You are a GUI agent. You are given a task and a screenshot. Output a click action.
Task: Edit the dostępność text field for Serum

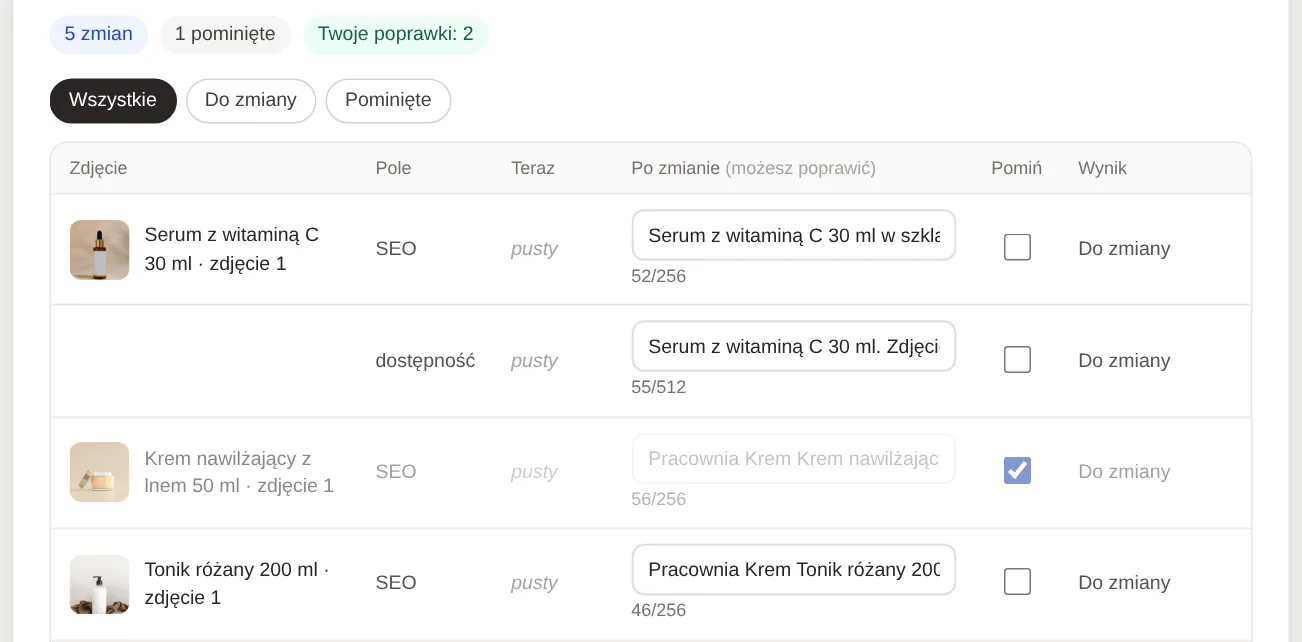(794, 346)
